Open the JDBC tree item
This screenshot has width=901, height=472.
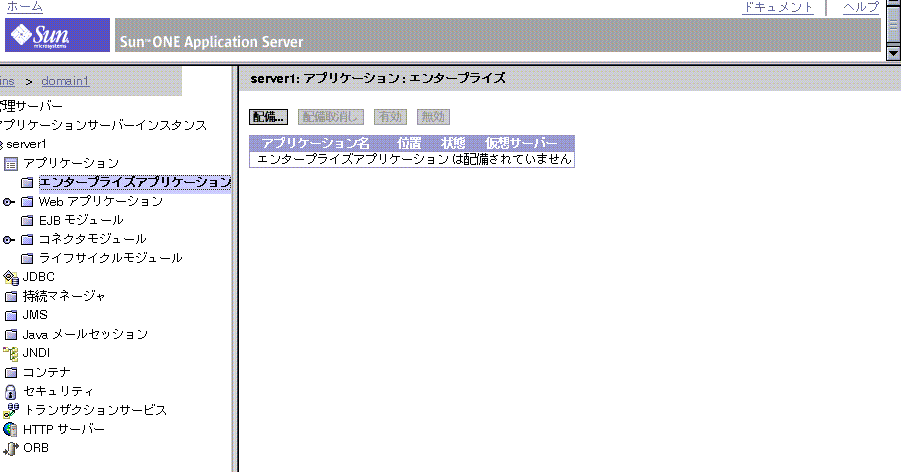click(x=38, y=277)
